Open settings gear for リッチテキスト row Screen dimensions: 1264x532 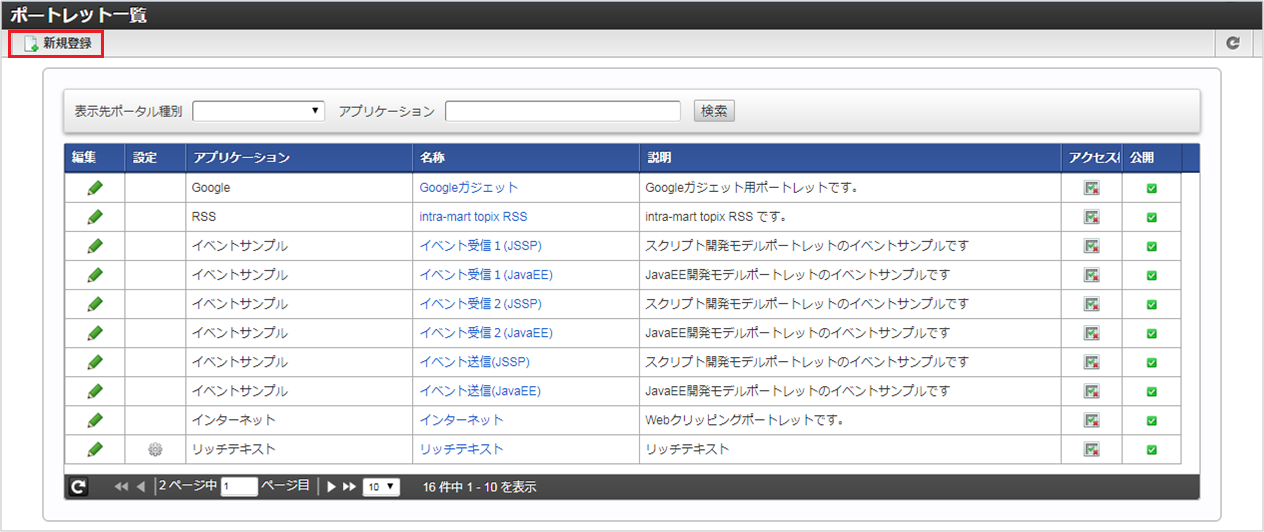point(155,450)
